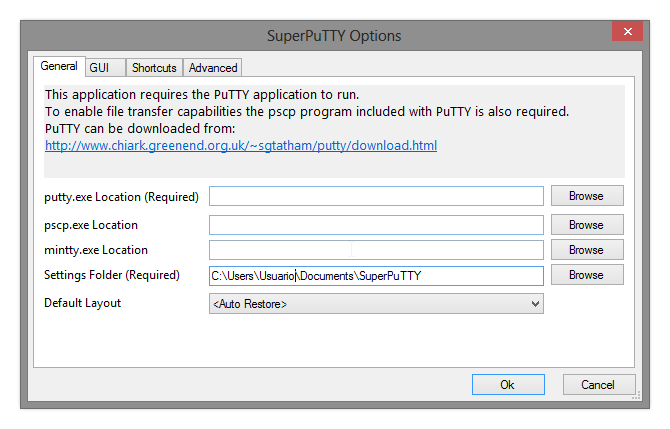Click the 'Default Layout' label

tap(82, 303)
